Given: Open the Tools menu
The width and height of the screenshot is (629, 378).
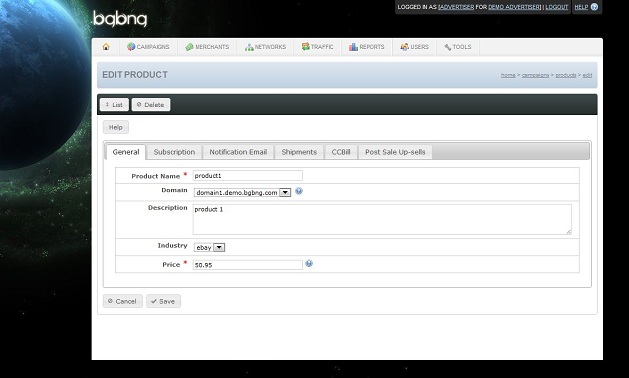Looking at the screenshot, I should coord(458,47).
